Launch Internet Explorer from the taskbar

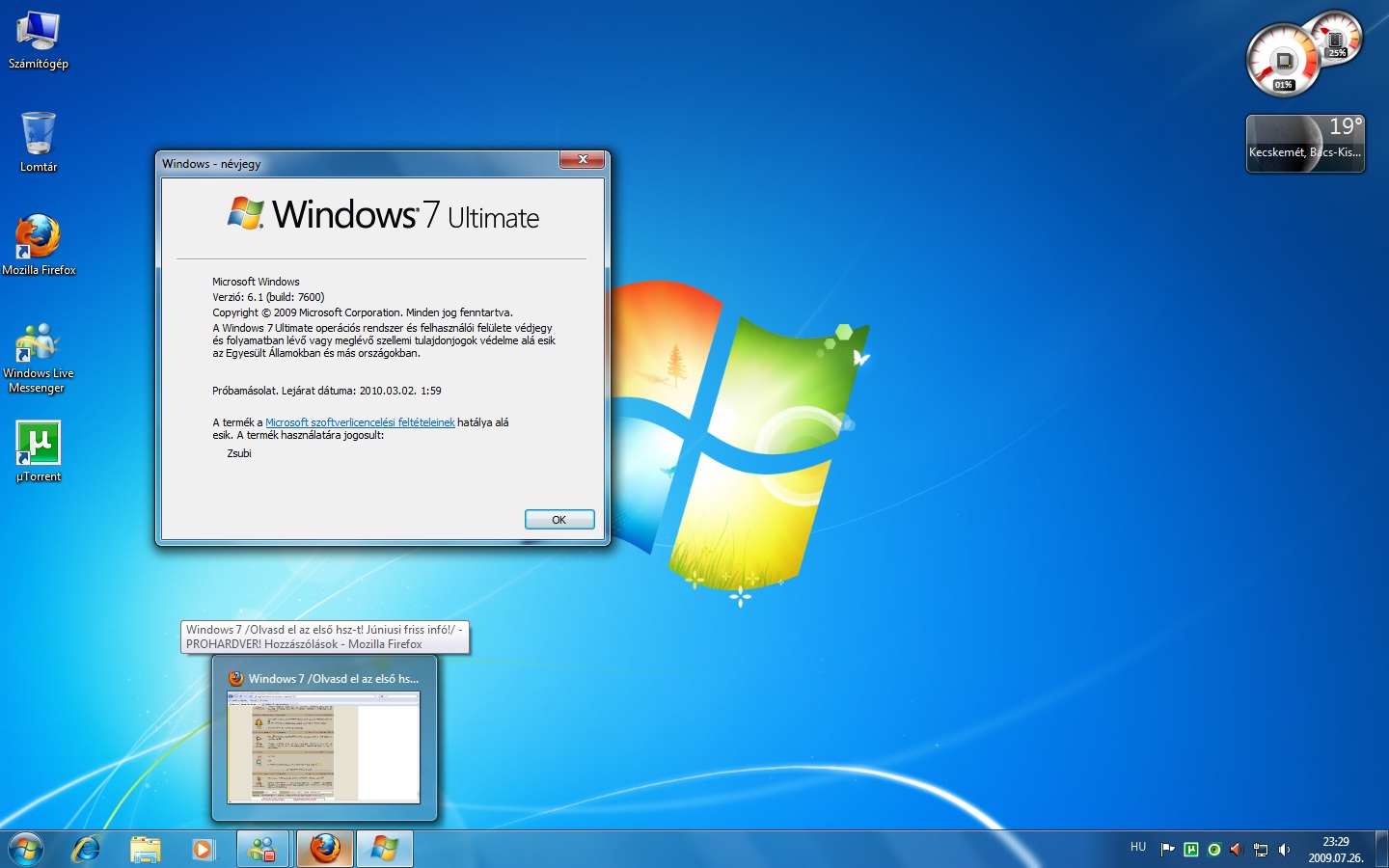coord(86,850)
